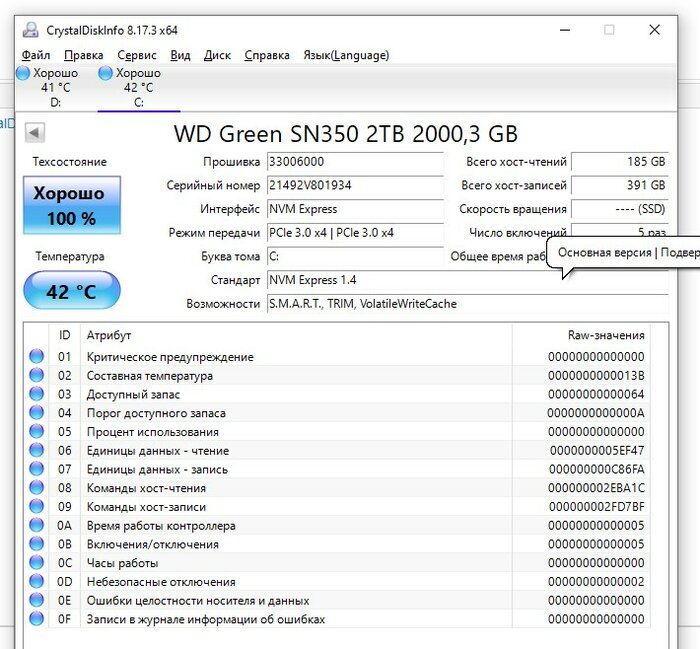The width and height of the screenshot is (700, 649).
Task: Close the CrystalDiskInfo window
Action: pyautogui.click(x=654, y=30)
